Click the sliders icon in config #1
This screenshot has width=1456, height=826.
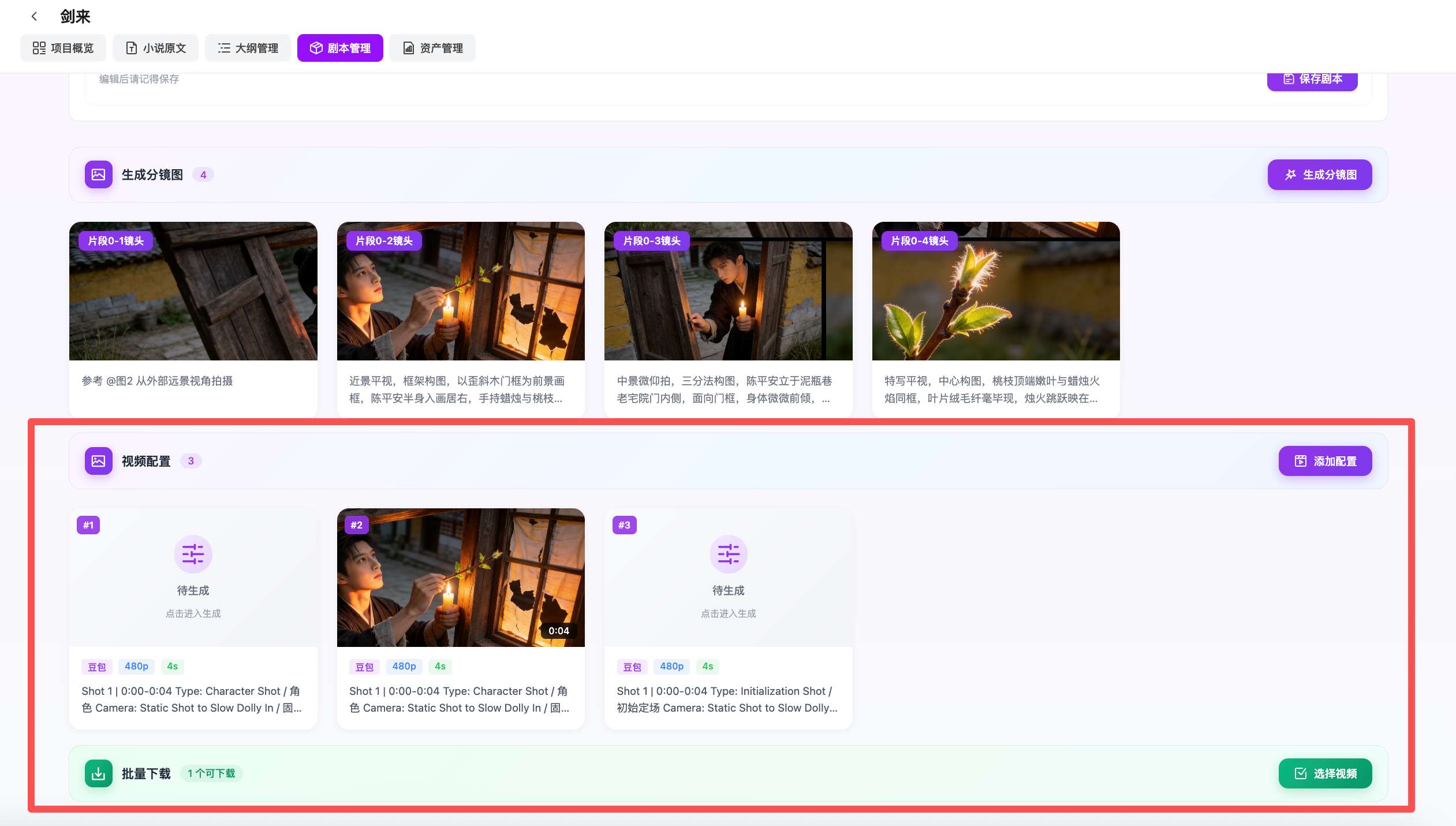coord(193,554)
